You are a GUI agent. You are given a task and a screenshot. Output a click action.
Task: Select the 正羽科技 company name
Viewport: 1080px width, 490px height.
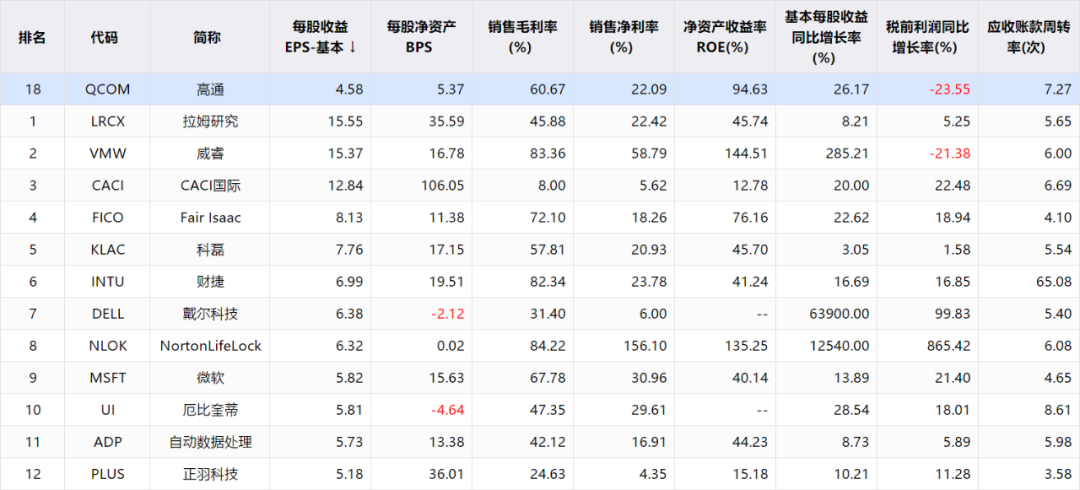coord(211,475)
